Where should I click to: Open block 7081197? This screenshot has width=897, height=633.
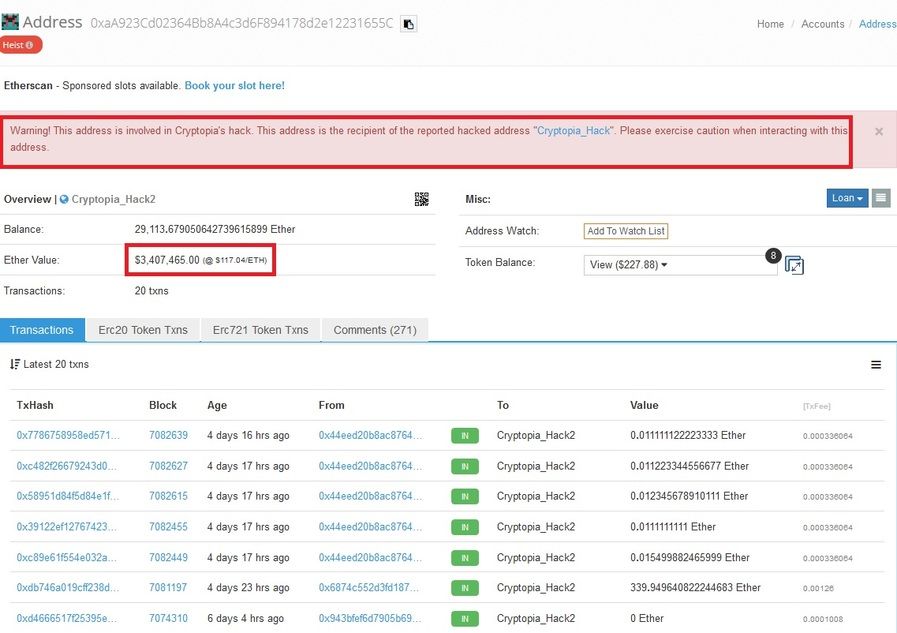[168, 588]
